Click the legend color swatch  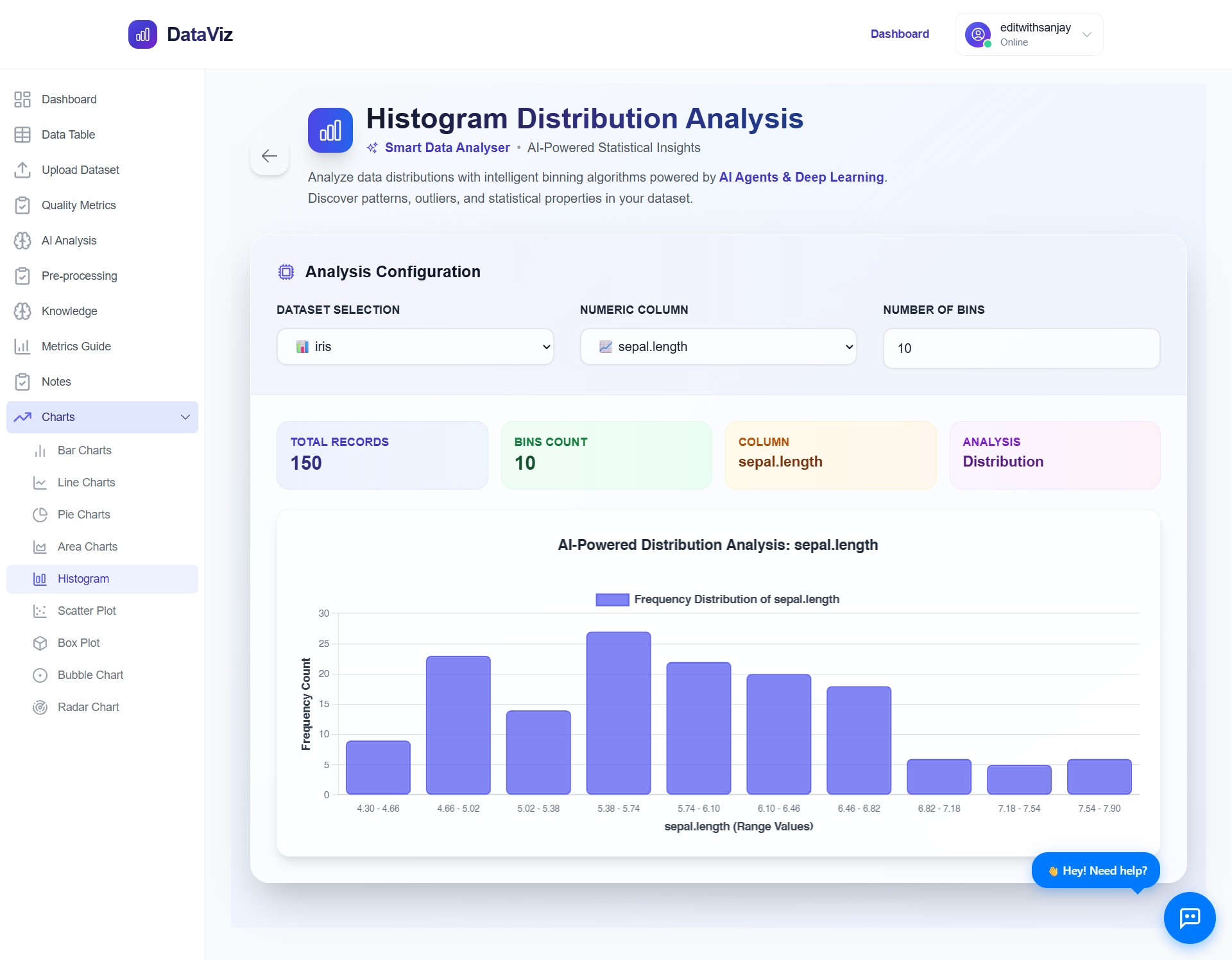tap(612, 599)
